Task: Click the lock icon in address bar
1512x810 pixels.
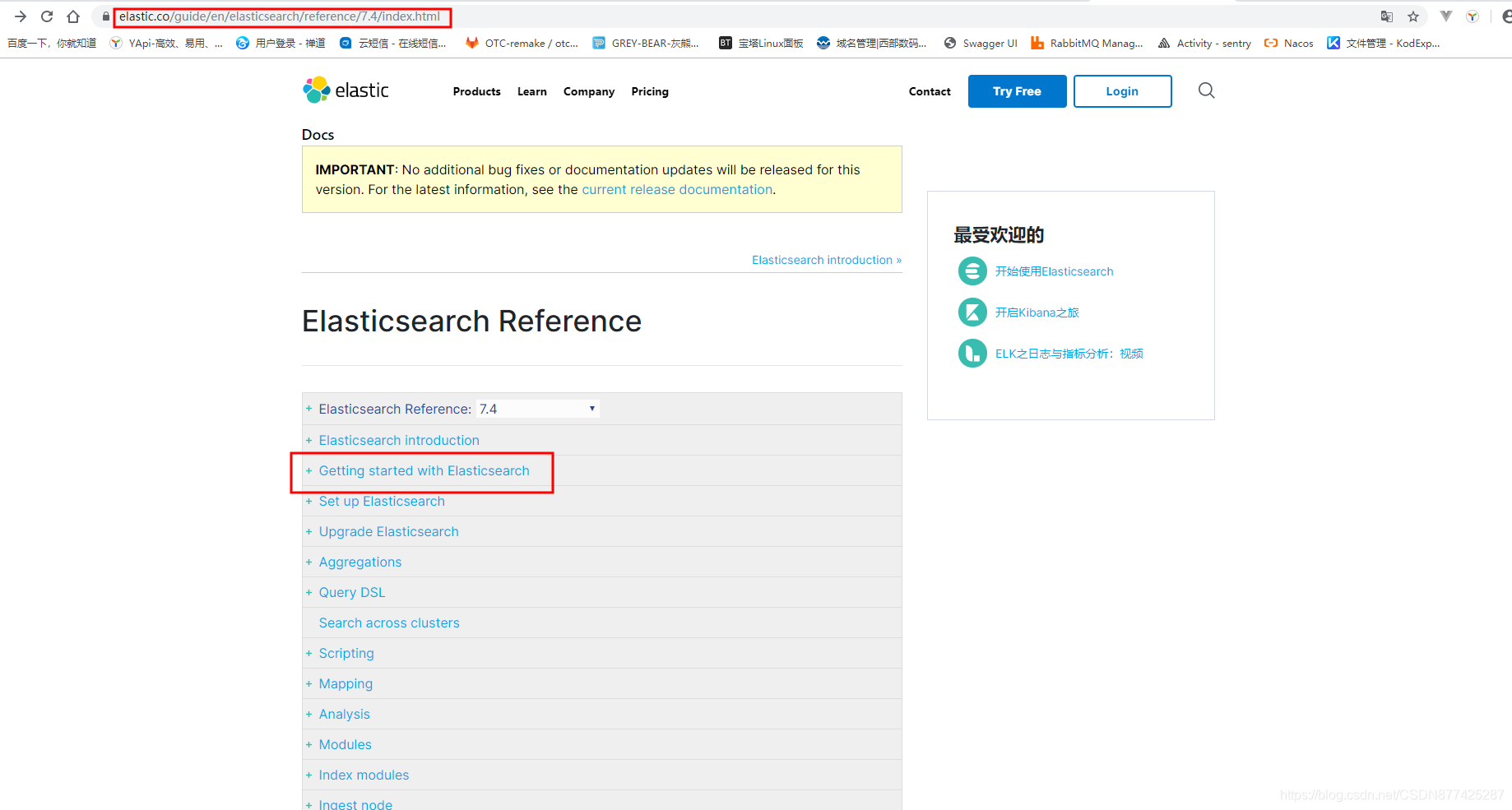Action: click(105, 16)
